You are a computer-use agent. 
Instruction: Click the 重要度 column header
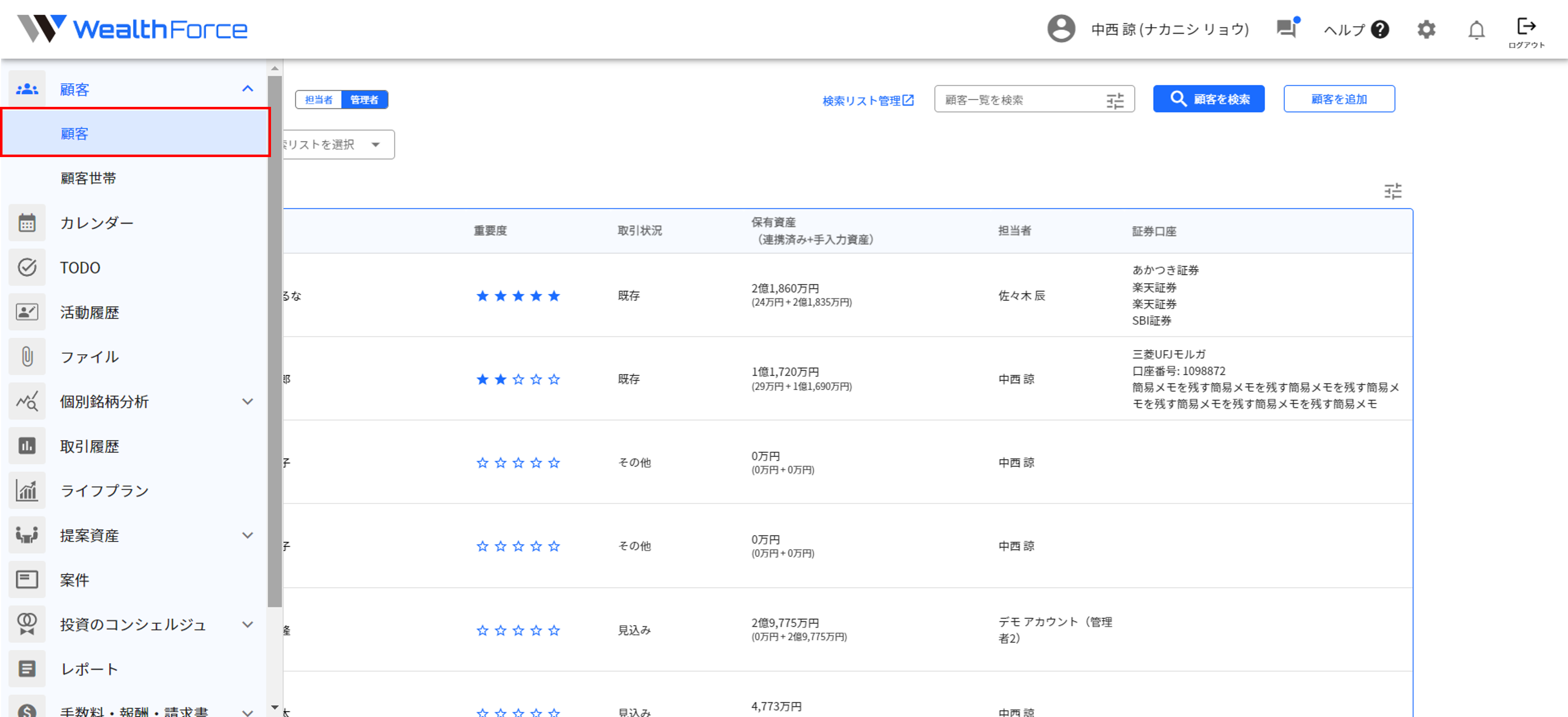(490, 231)
